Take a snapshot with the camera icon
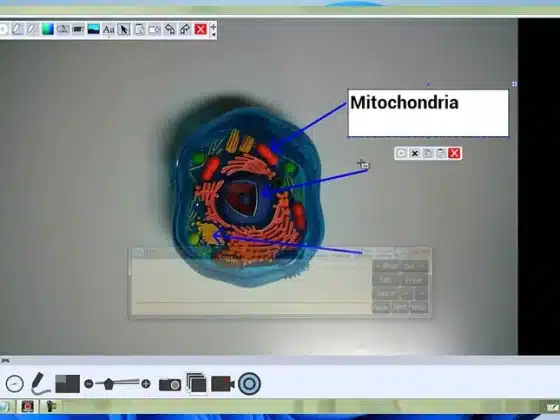 point(170,384)
